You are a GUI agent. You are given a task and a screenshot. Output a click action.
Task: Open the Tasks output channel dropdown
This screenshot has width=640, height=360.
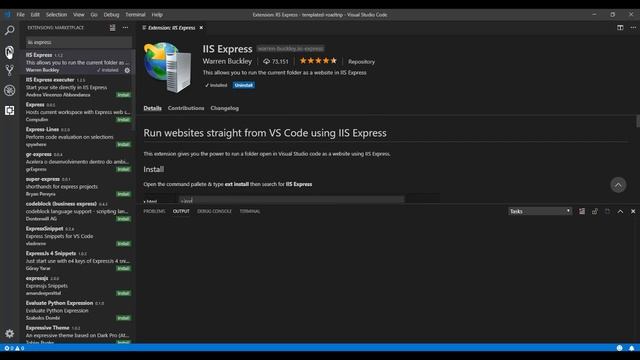(x=540, y=211)
